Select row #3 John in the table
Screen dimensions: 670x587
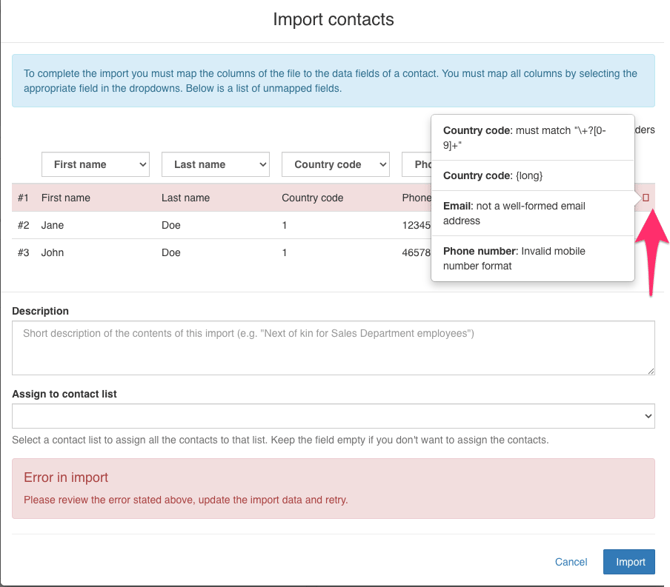tap(52, 253)
